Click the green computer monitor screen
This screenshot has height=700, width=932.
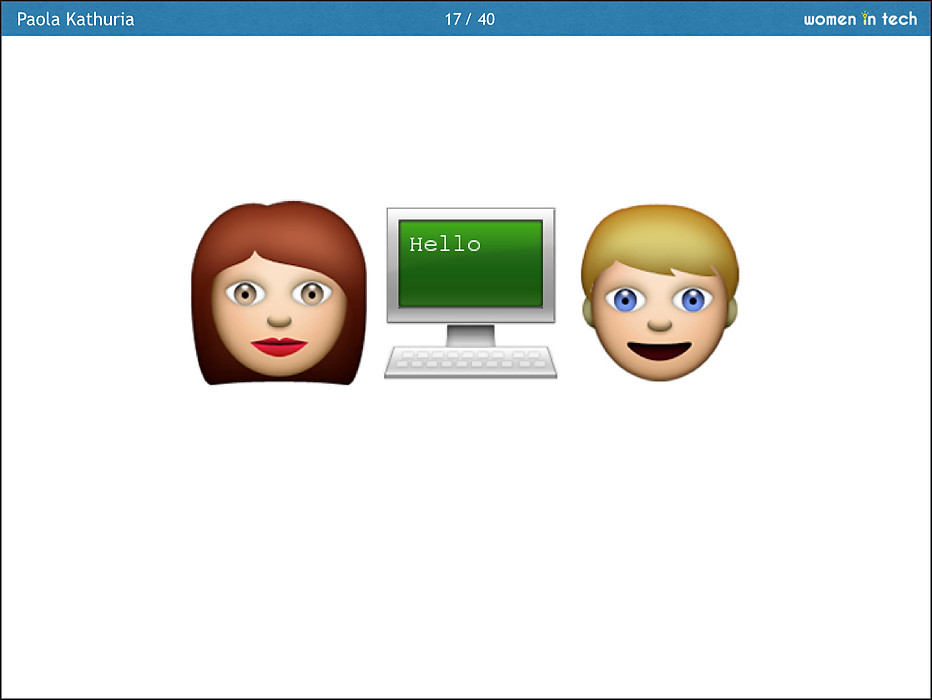tap(470, 263)
